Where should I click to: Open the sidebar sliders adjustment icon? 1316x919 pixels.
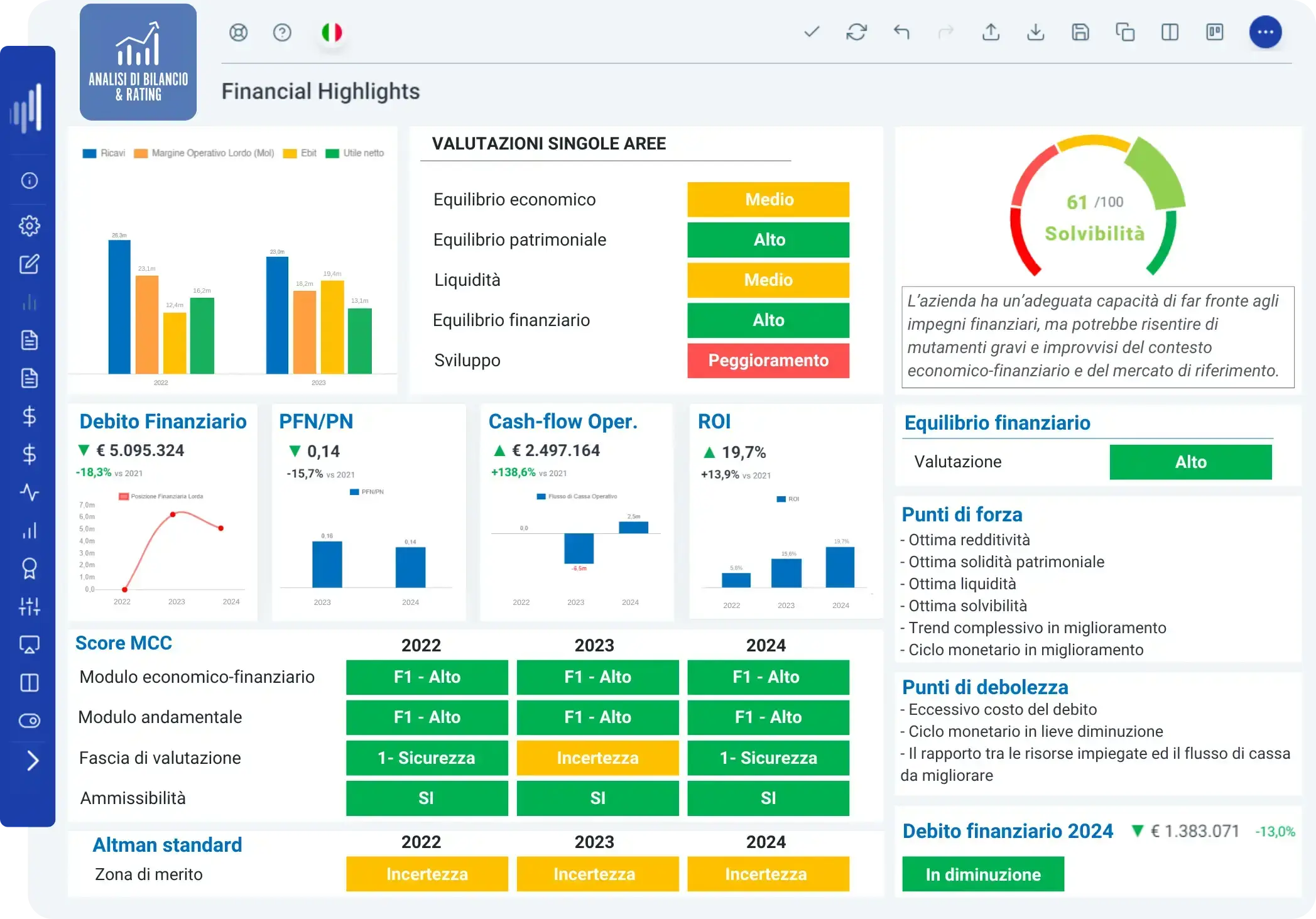pyautogui.click(x=30, y=606)
